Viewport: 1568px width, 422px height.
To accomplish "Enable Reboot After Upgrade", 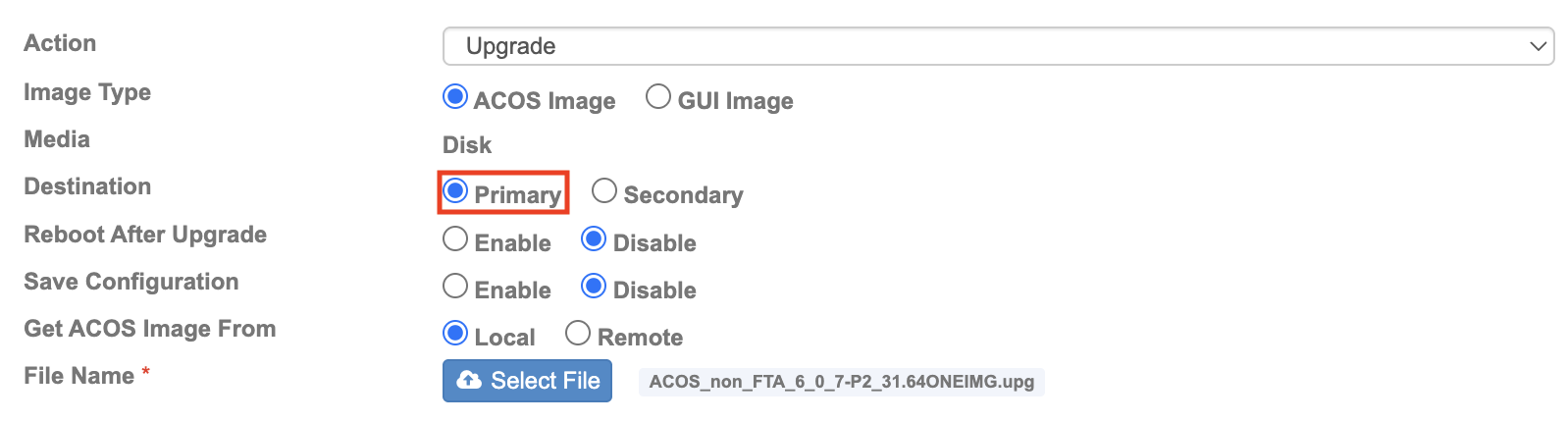I will [x=455, y=238].
